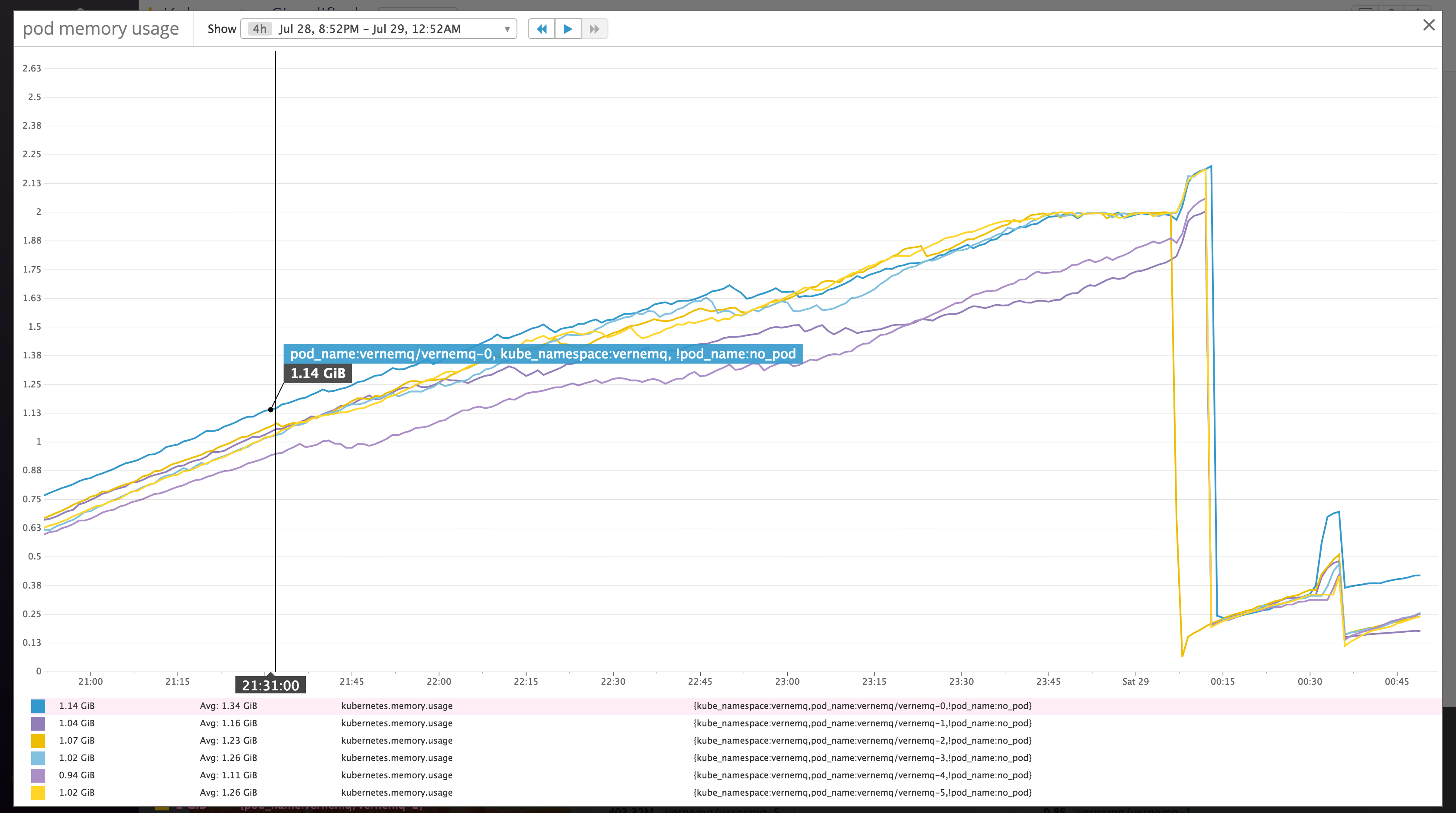Click the Sat 29 x-axis label
This screenshot has height=813, width=1456.
[x=1135, y=682]
